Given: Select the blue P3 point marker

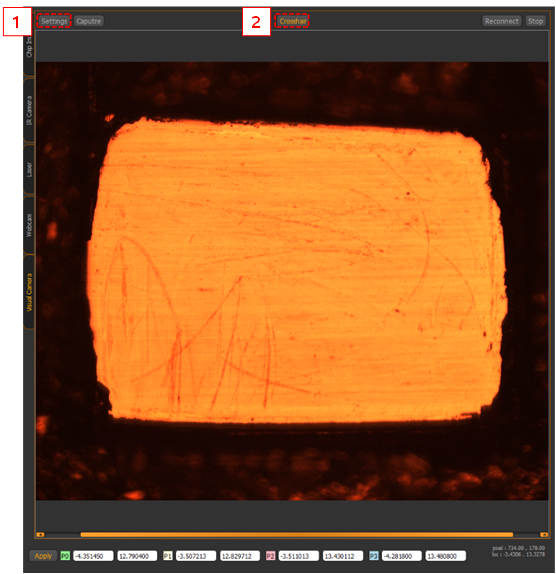Looking at the screenshot, I should point(373,556).
